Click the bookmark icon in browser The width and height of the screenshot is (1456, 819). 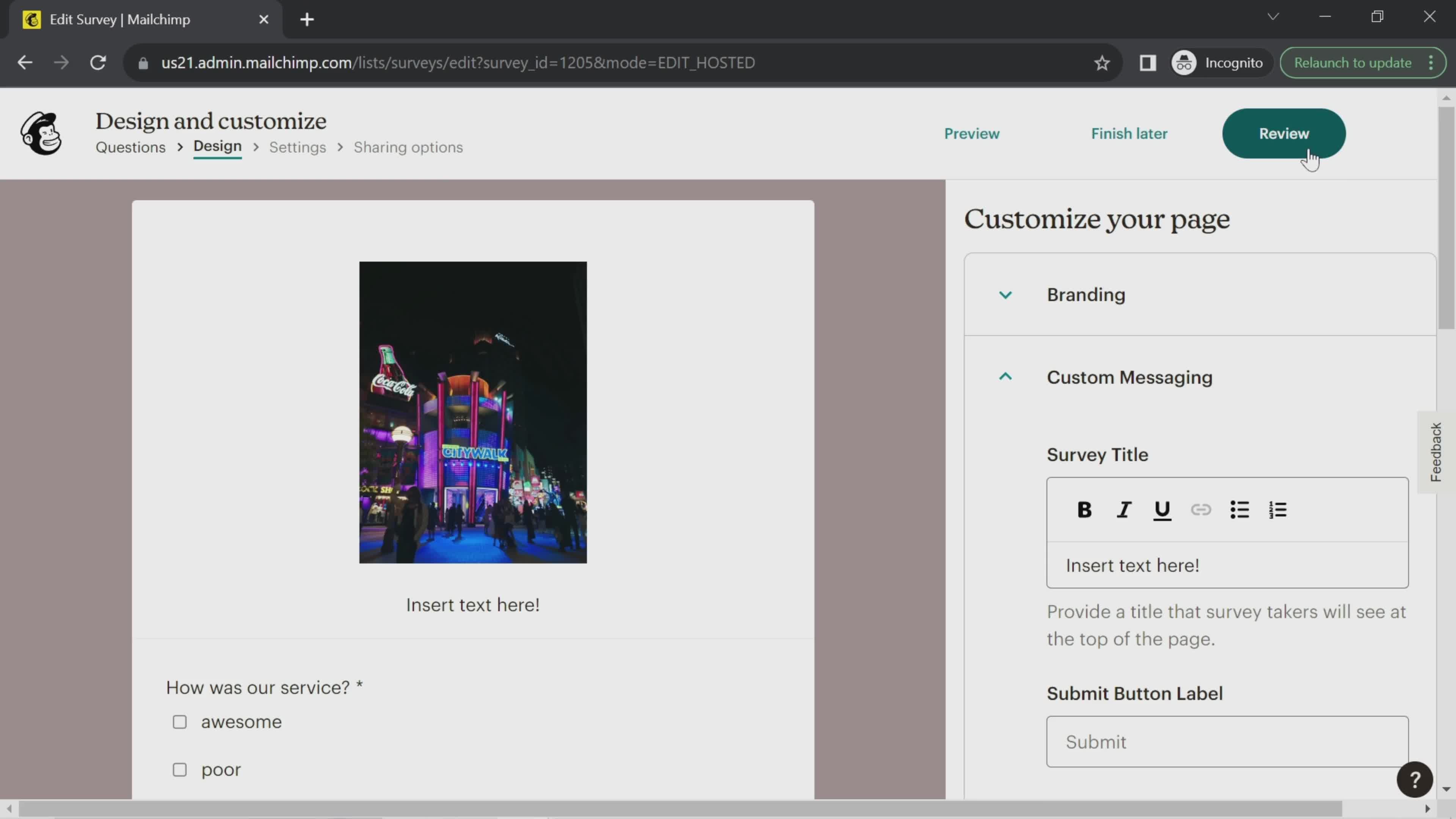pyautogui.click(x=1102, y=63)
